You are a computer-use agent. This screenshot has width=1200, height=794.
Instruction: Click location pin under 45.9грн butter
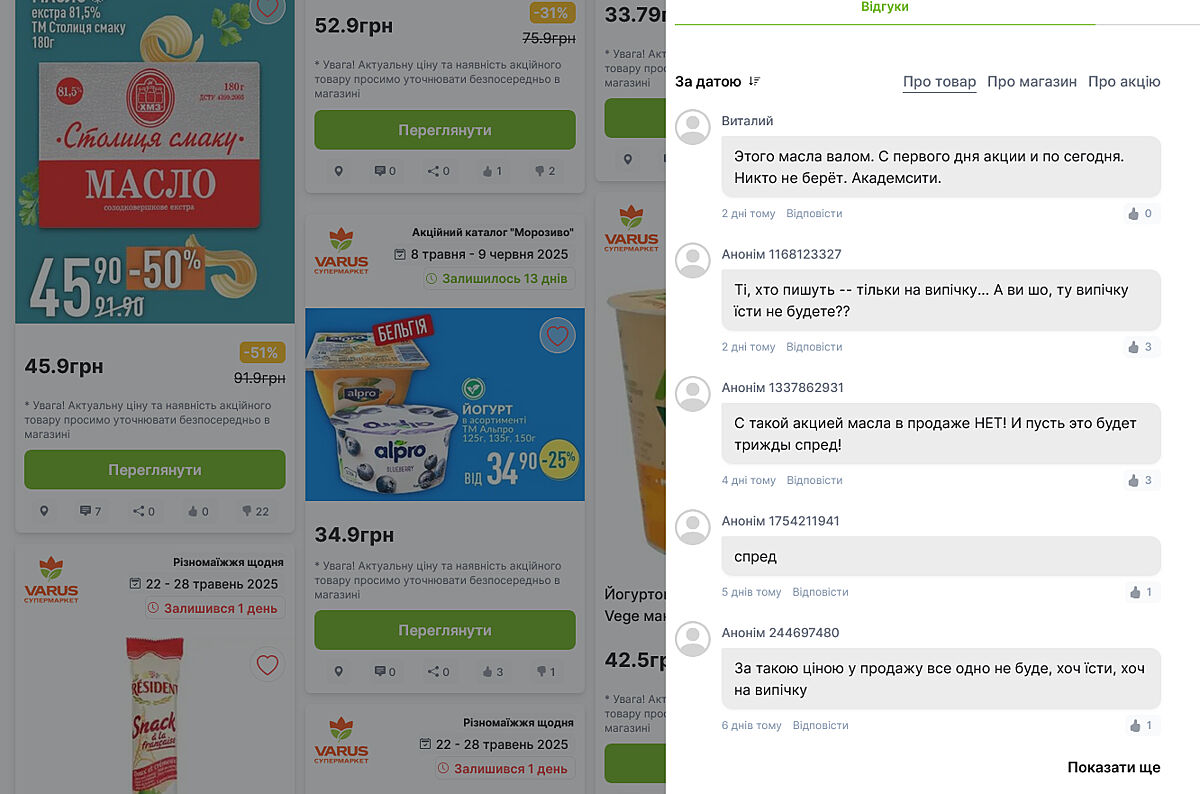tap(44, 511)
